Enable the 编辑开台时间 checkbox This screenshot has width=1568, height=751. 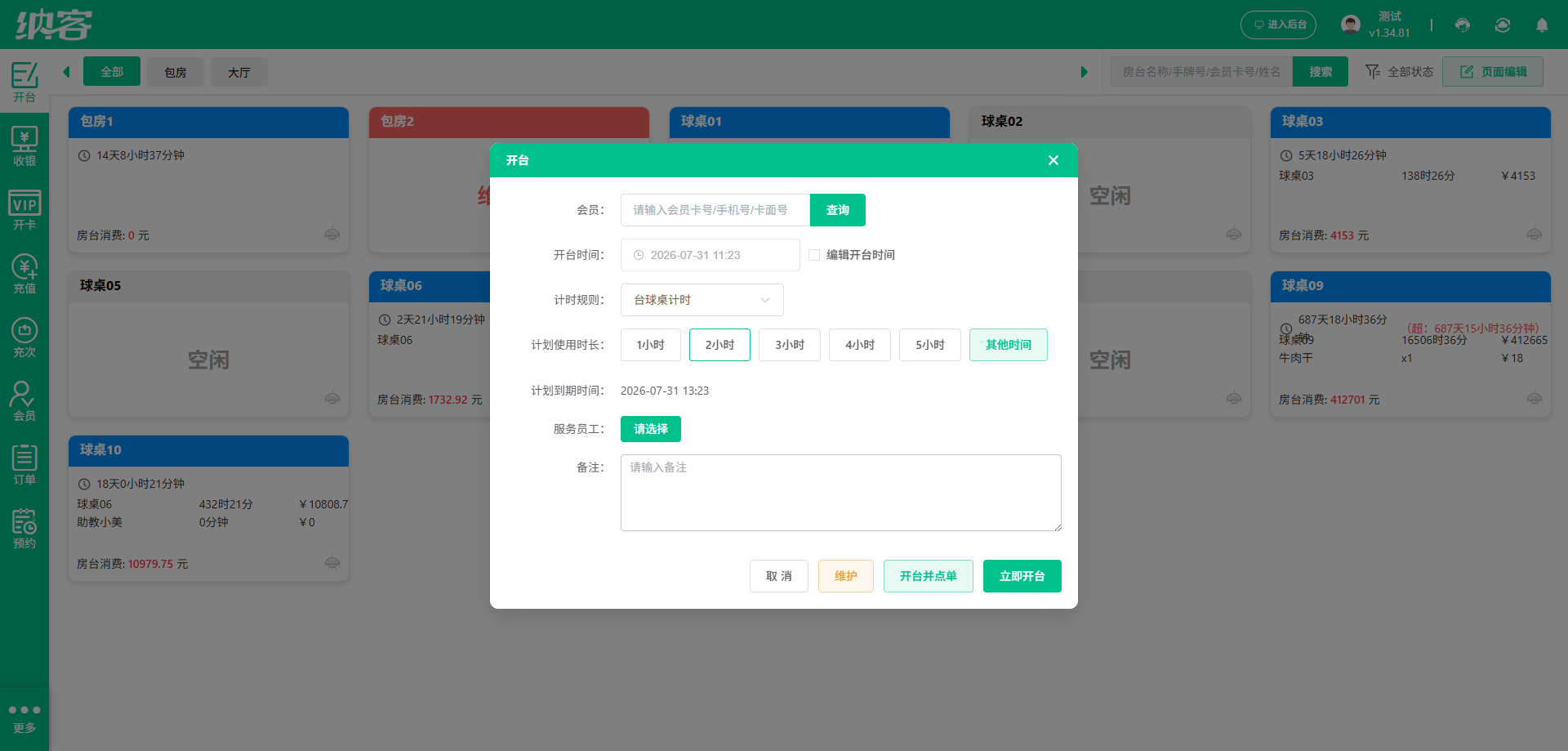click(x=814, y=255)
